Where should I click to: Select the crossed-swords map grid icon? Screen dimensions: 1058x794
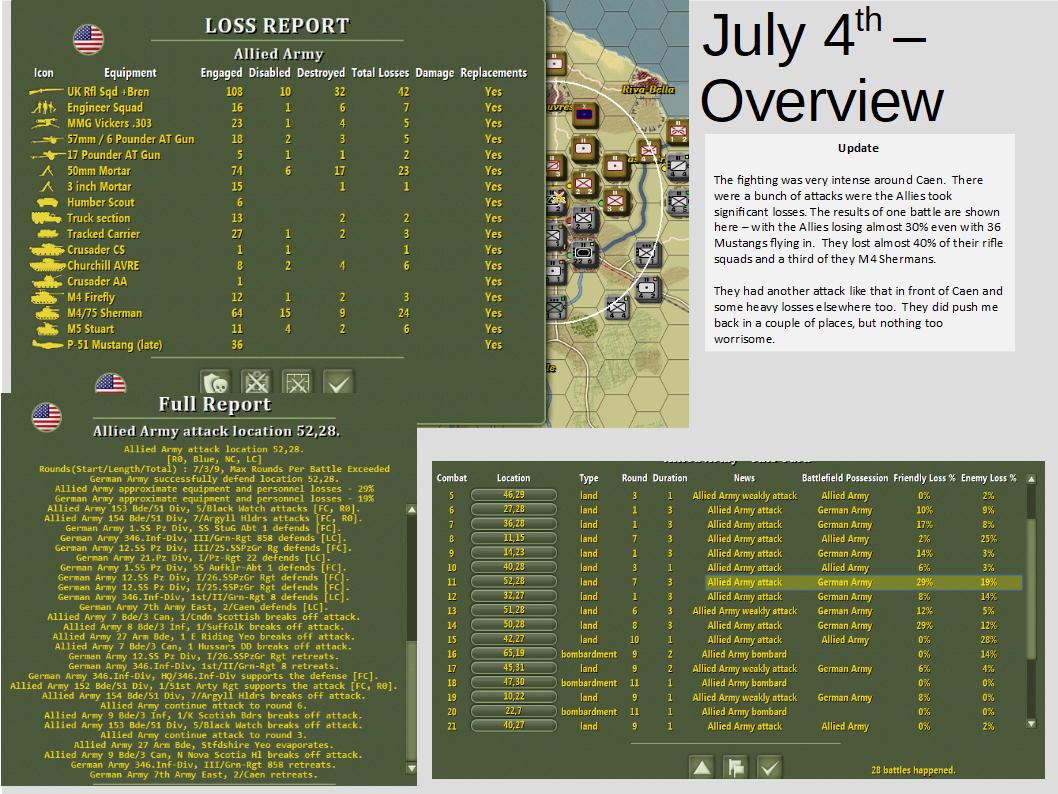click(x=298, y=383)
